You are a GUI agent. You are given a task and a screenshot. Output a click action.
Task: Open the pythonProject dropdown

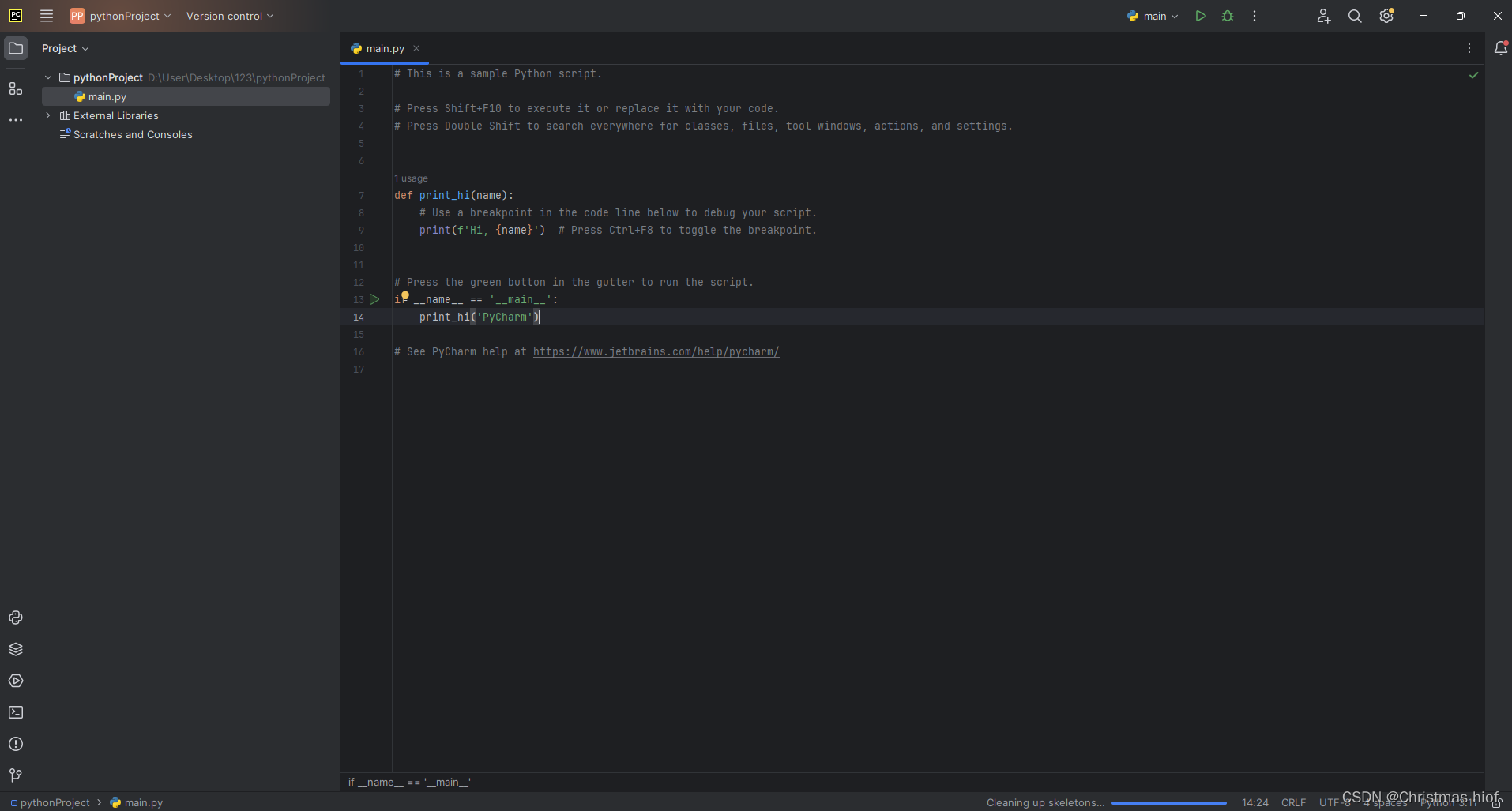[x=120, y=16]
